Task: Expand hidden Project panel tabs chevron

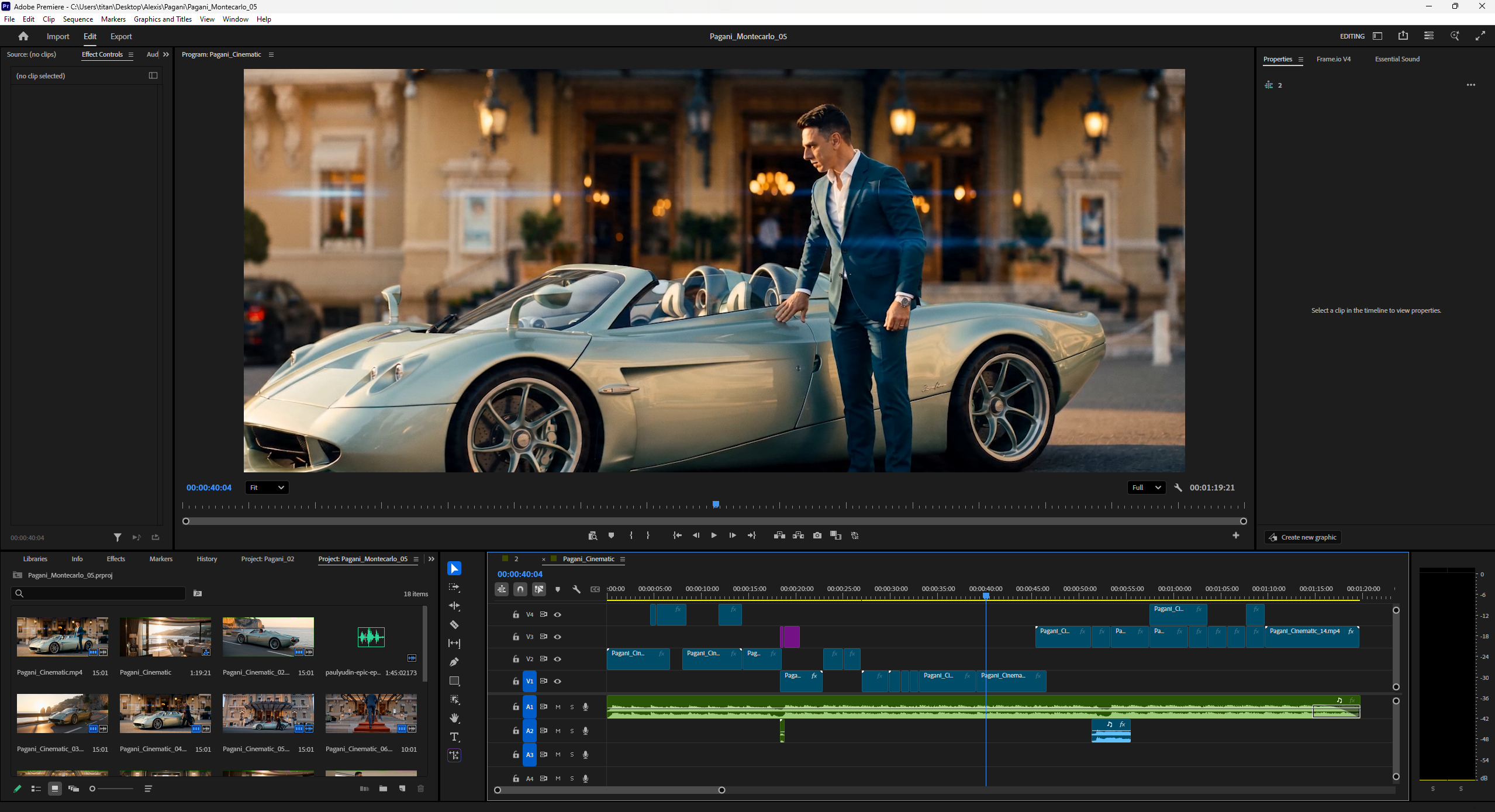Action: point(431,559)
